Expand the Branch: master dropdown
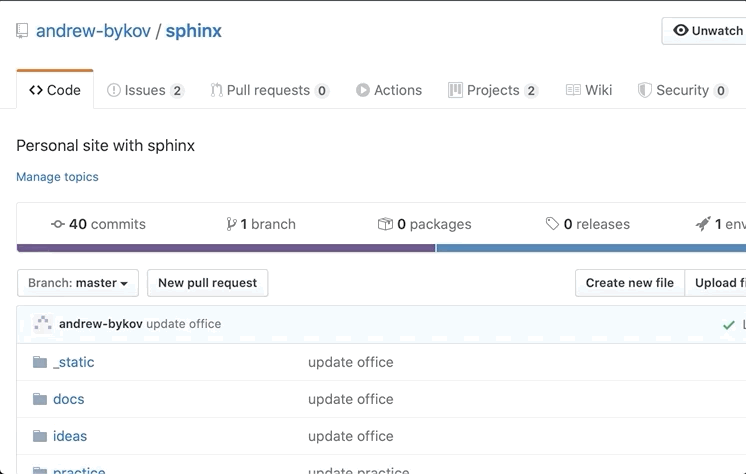The height and width of the screenshot is (474, 746). [78, 283]
